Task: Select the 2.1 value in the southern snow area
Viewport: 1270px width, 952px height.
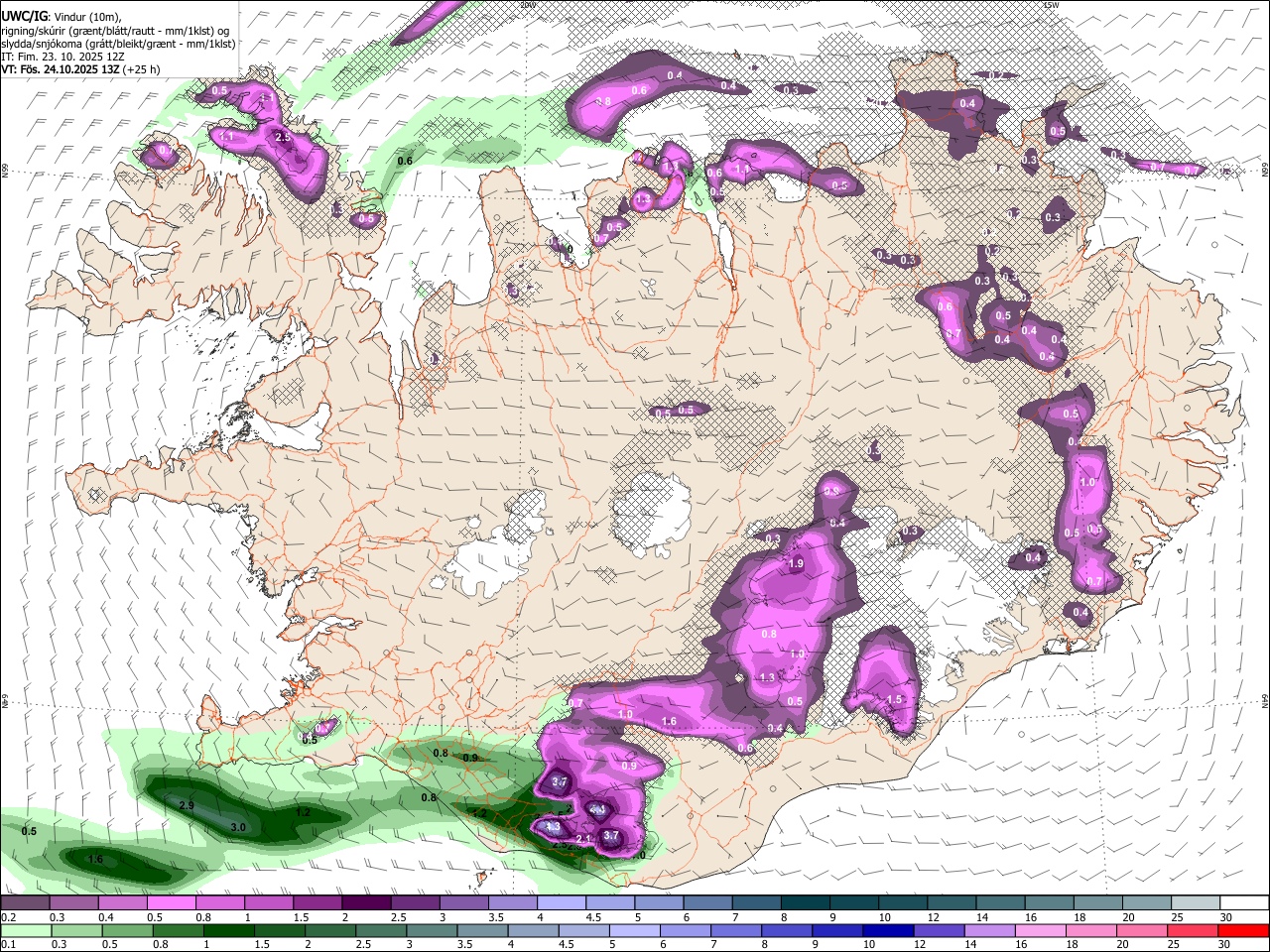Action: pyautogui.click(x=584, y=840)
